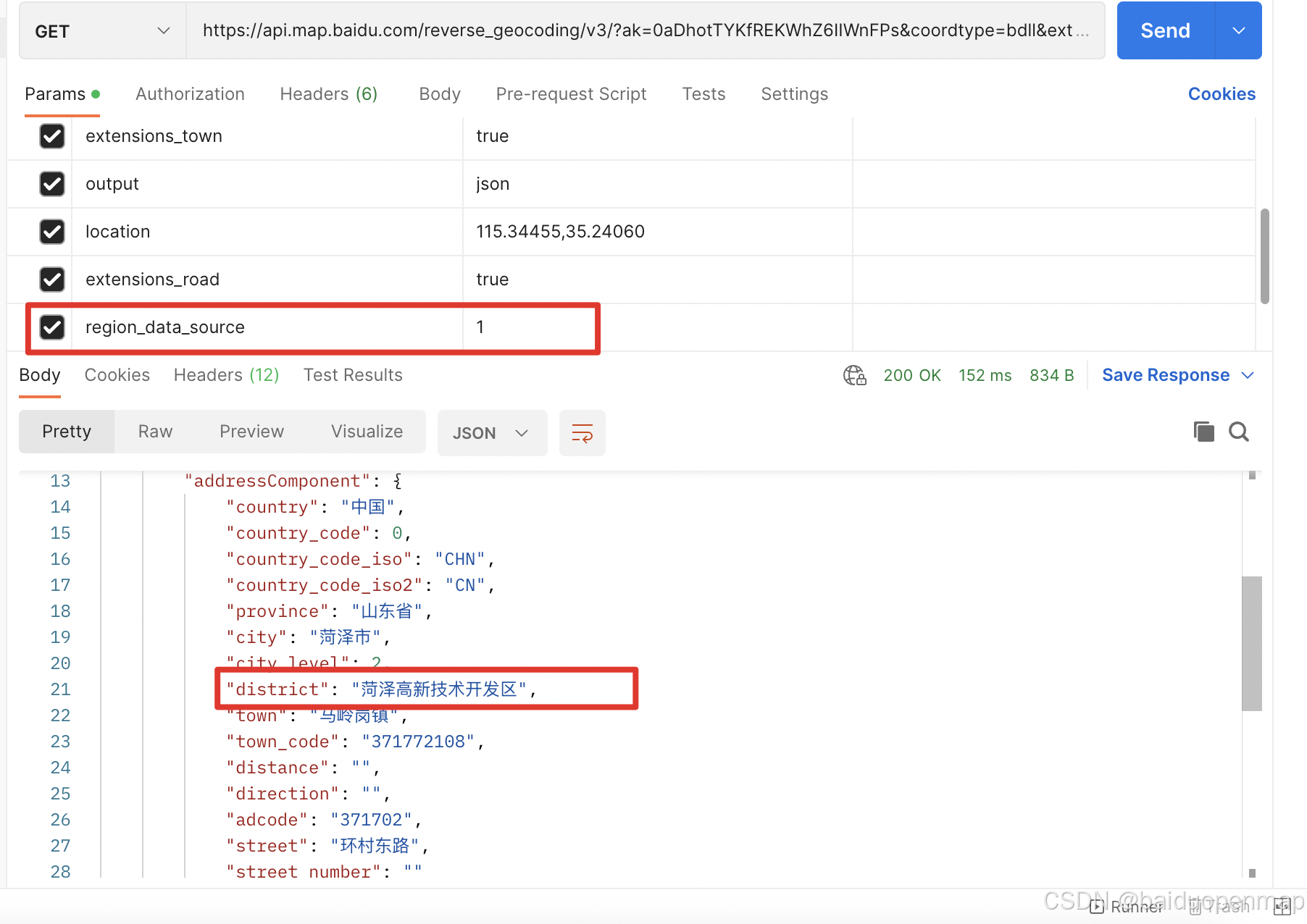Click the "city" line in response

click(308, 637)
